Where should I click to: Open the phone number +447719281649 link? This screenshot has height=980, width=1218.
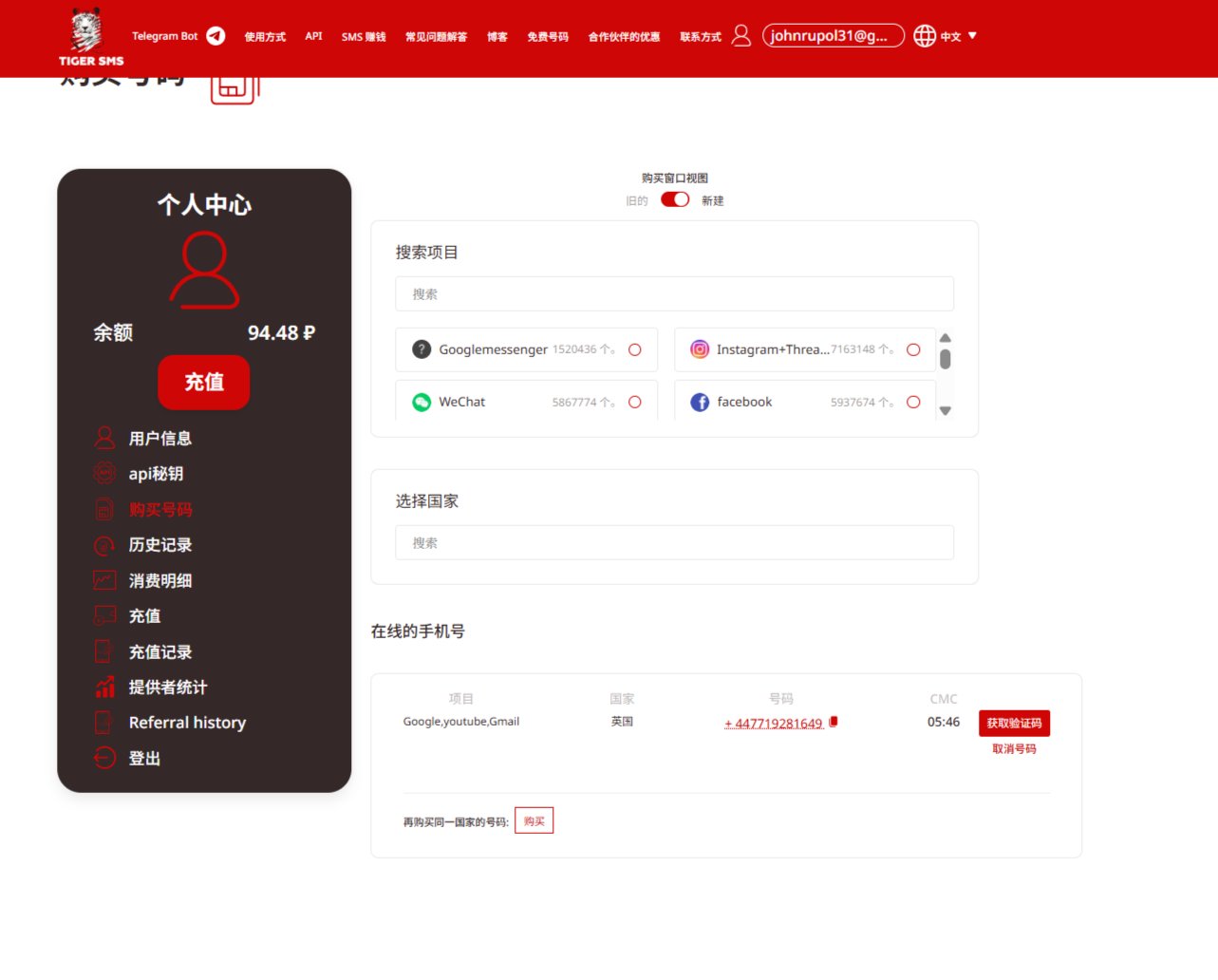point(774,724)
